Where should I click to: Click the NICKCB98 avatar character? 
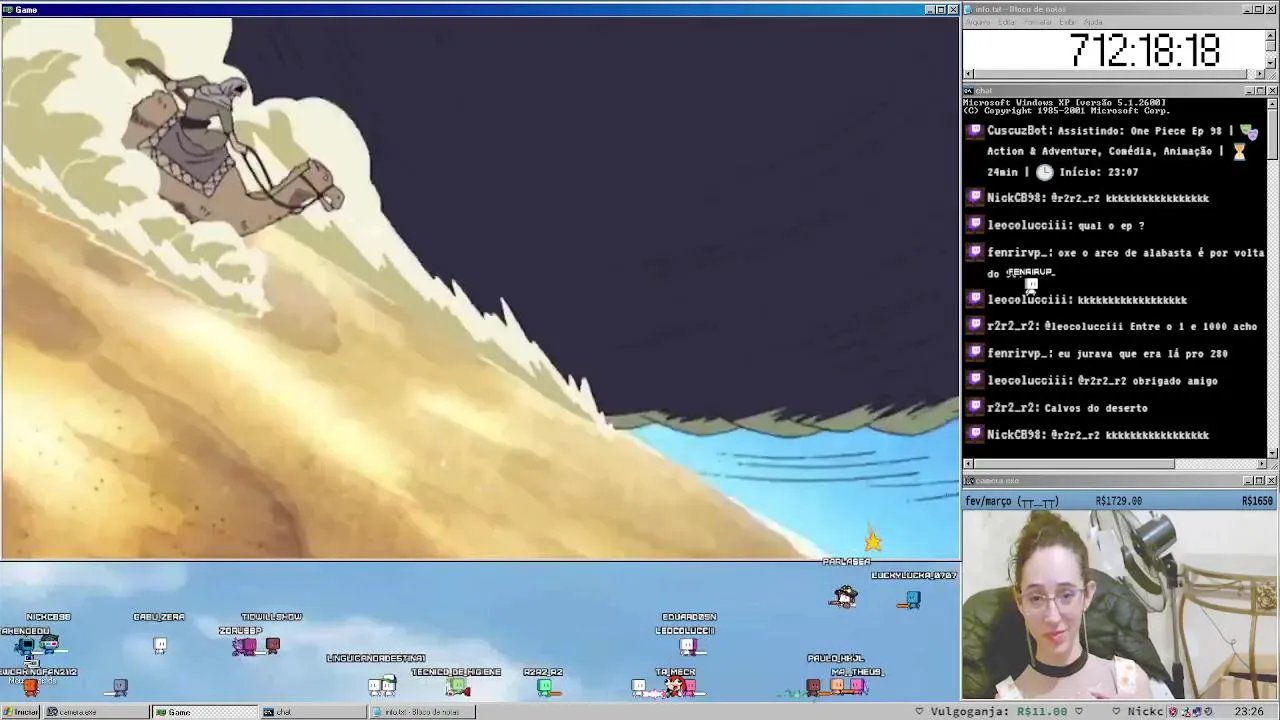click(x=49, y=644)
